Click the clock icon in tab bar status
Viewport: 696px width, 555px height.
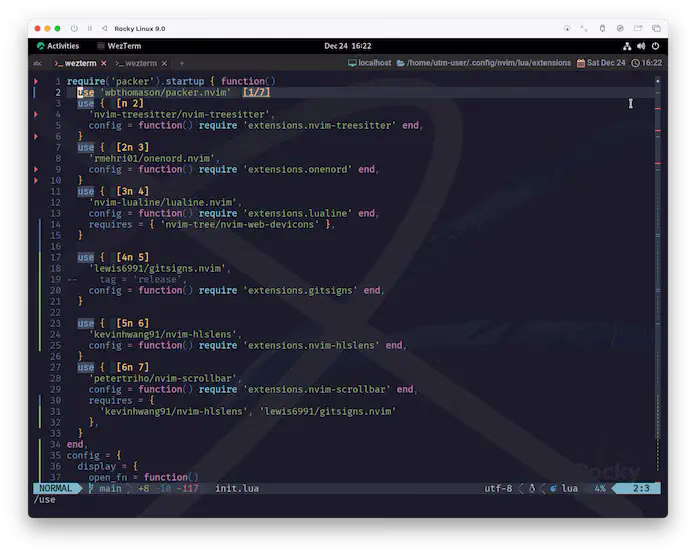(x=635, y=63)
